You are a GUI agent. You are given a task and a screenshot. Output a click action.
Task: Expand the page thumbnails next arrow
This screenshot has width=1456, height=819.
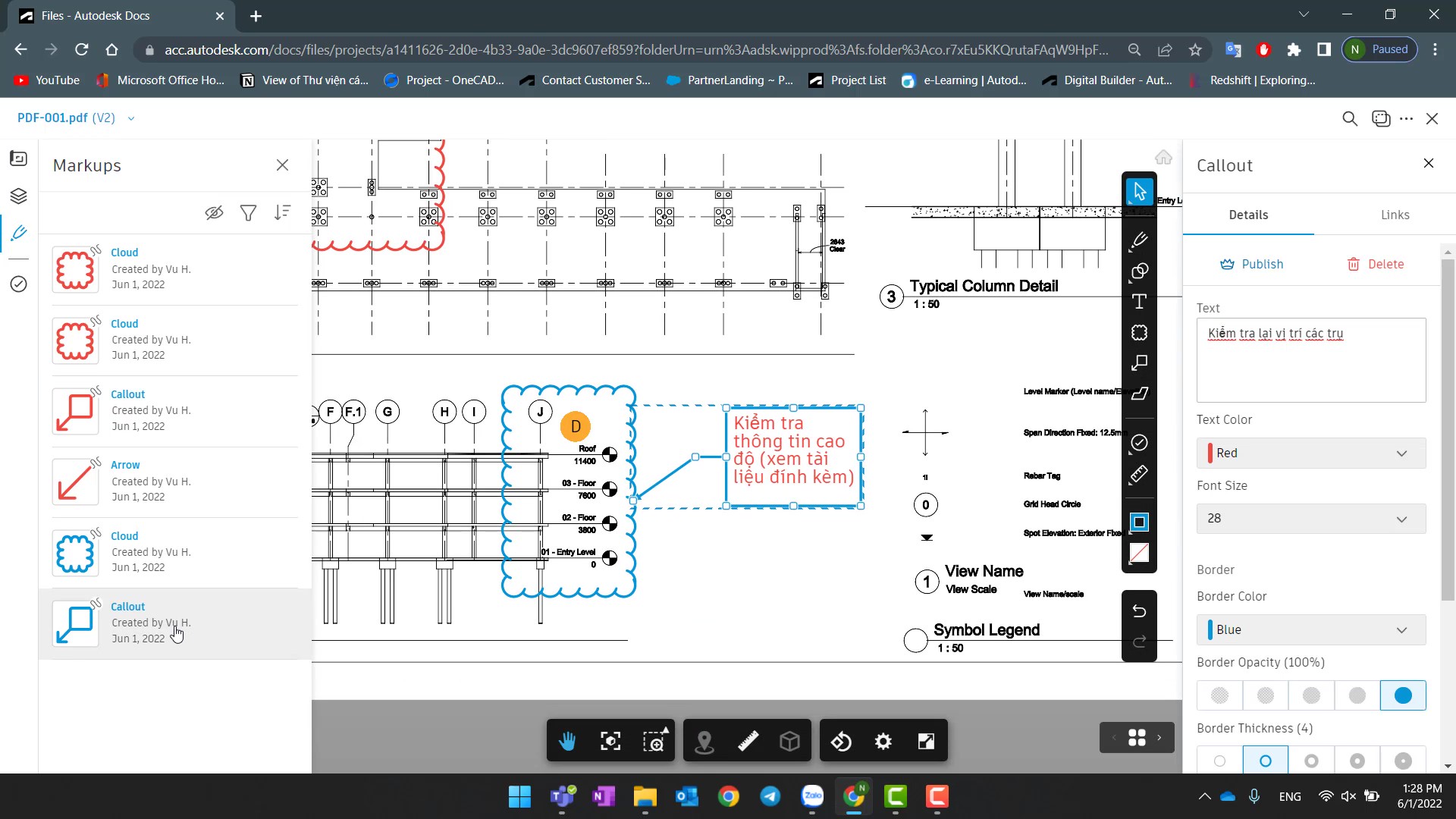[1159, 737]
